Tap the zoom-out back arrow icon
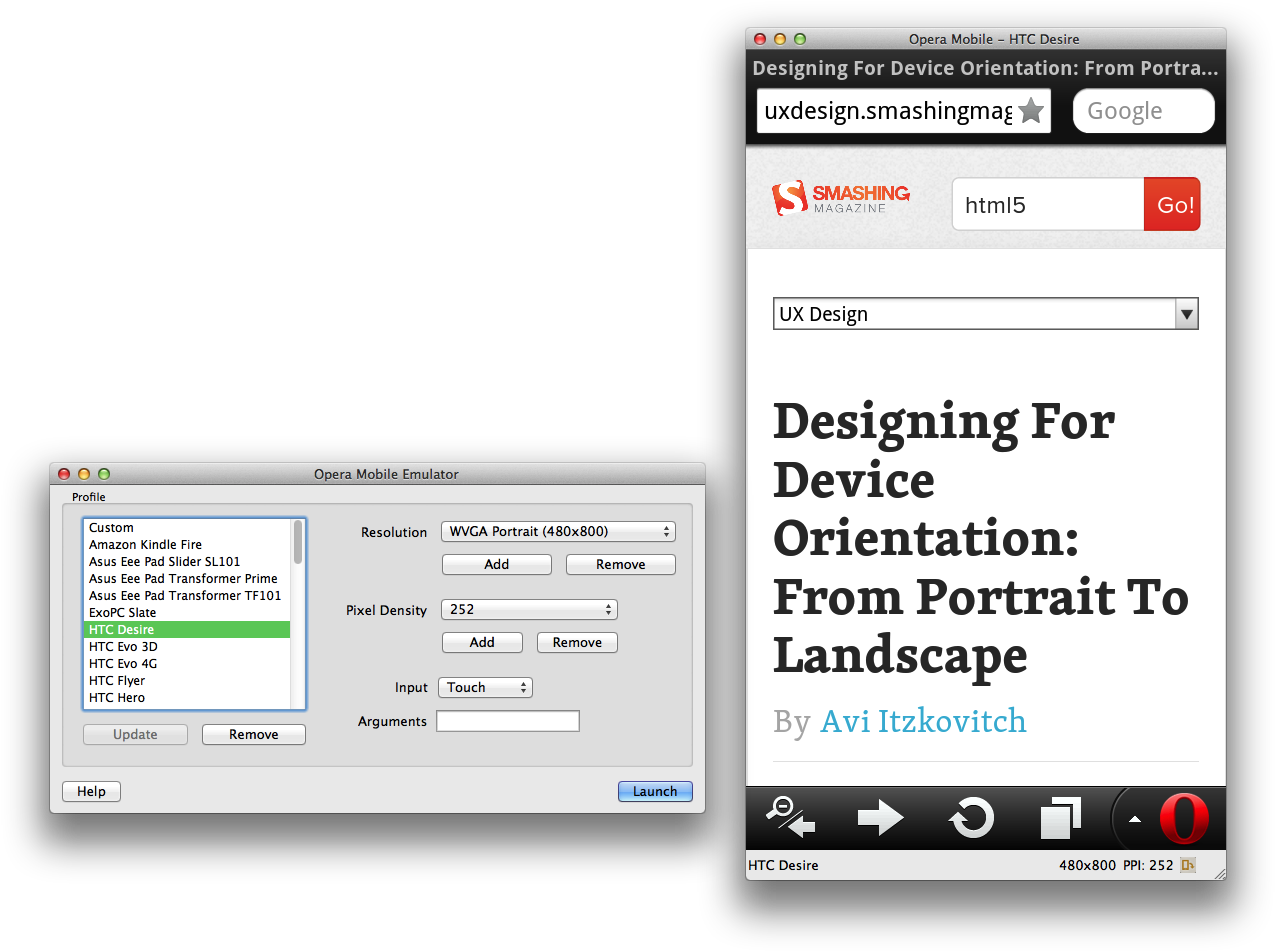The width and height of the screenshot is (1275, 951). [790, 817]
